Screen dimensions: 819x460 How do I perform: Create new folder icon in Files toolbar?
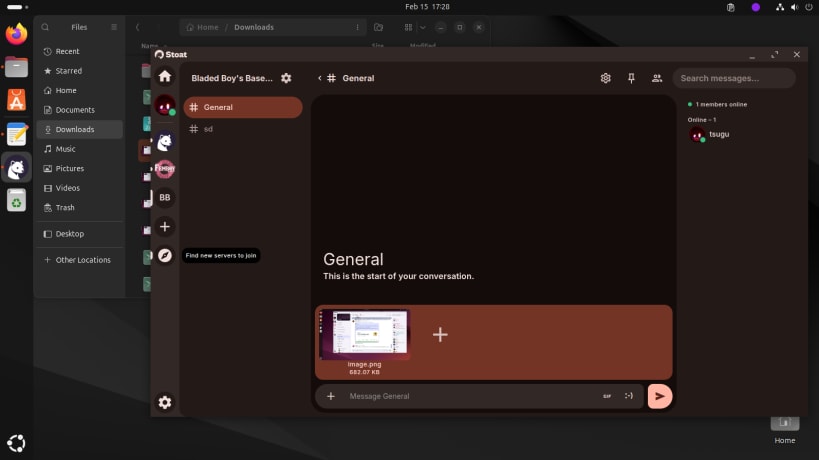click(x=378, y=27)
